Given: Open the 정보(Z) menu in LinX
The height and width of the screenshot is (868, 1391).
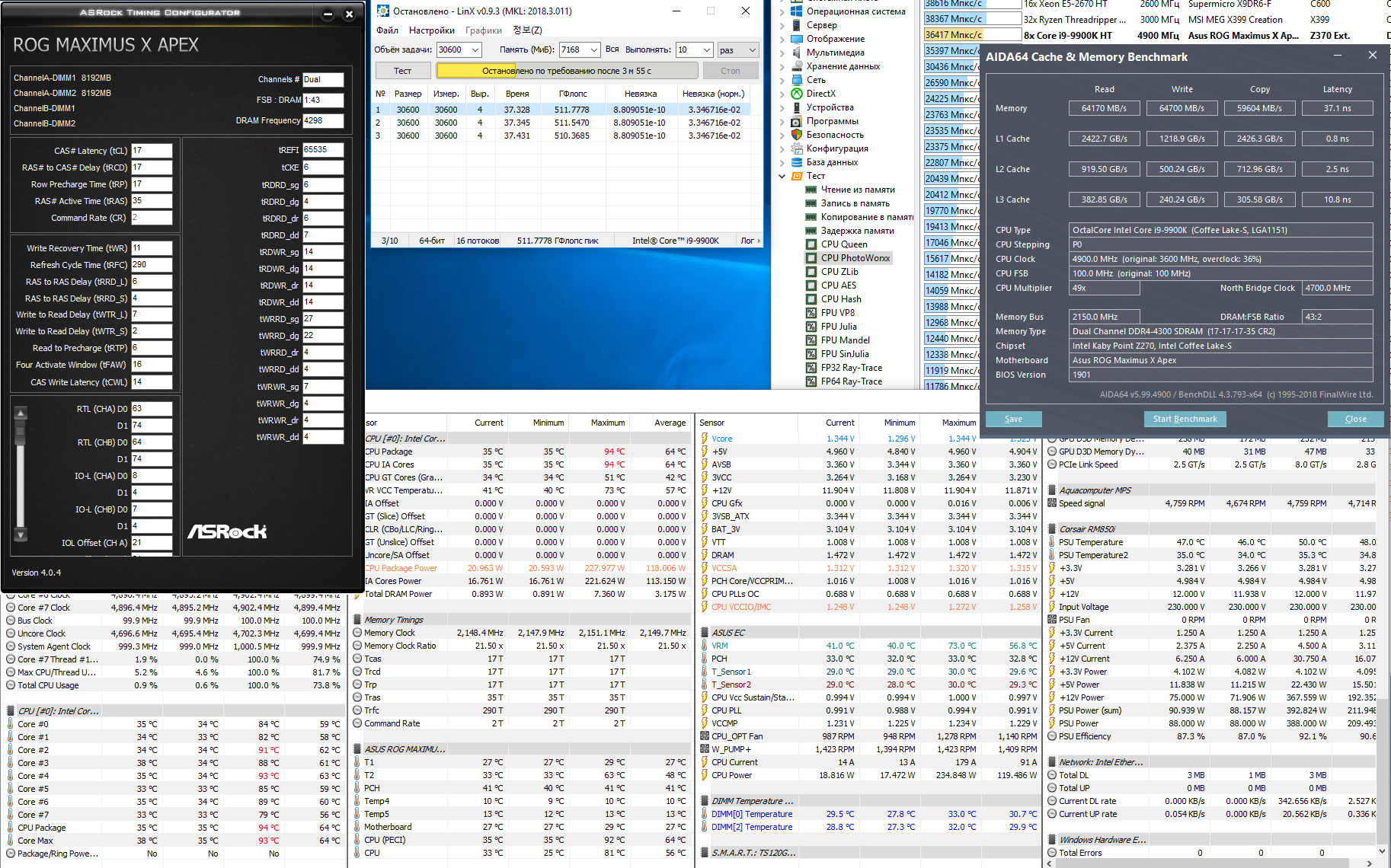Looking at the screenshot, I should coord(527,30).
